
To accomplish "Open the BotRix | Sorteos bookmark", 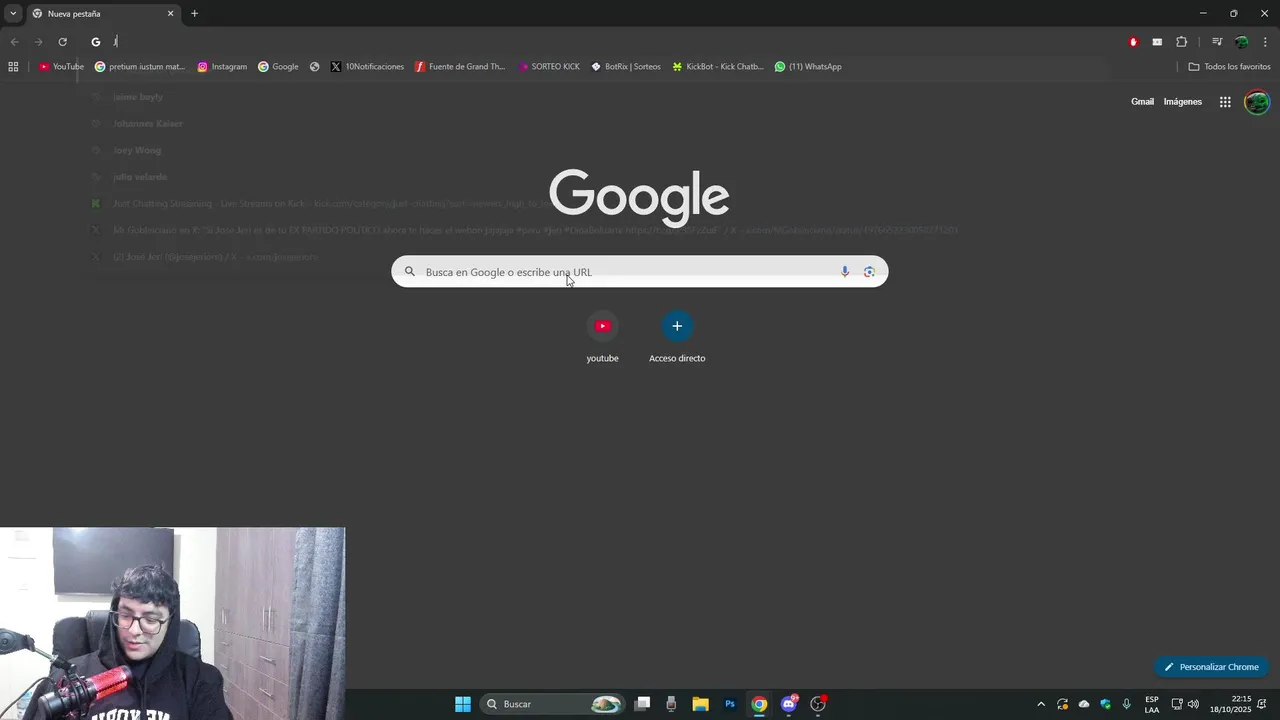I will tap(626, 67).
